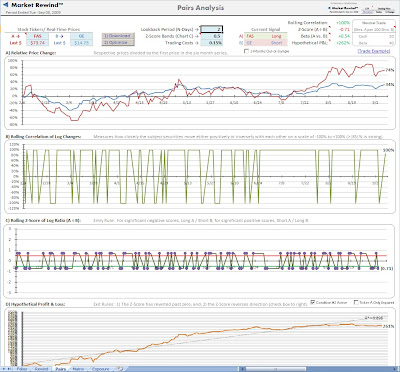Viewport: 400px width, 372px height.
Task: Click the FAS Long current signal cell
Action: click(266, 36)
